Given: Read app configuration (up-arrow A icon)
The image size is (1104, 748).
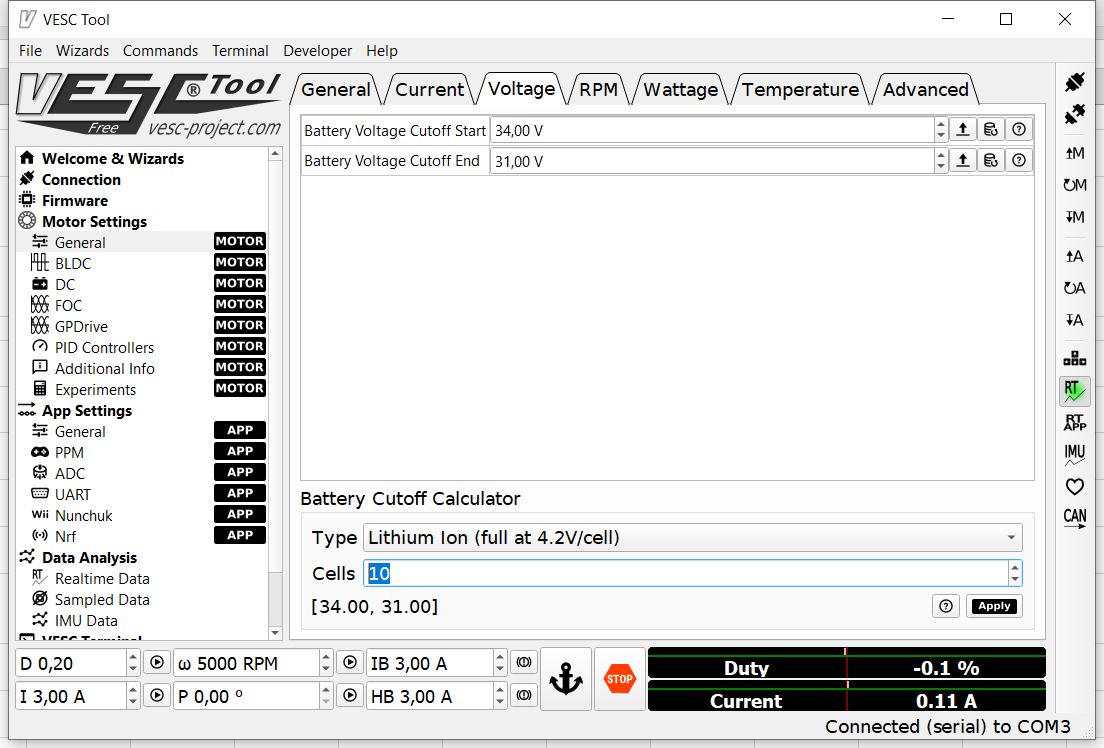Looking at the screenshot, I should coord(1074,256).
